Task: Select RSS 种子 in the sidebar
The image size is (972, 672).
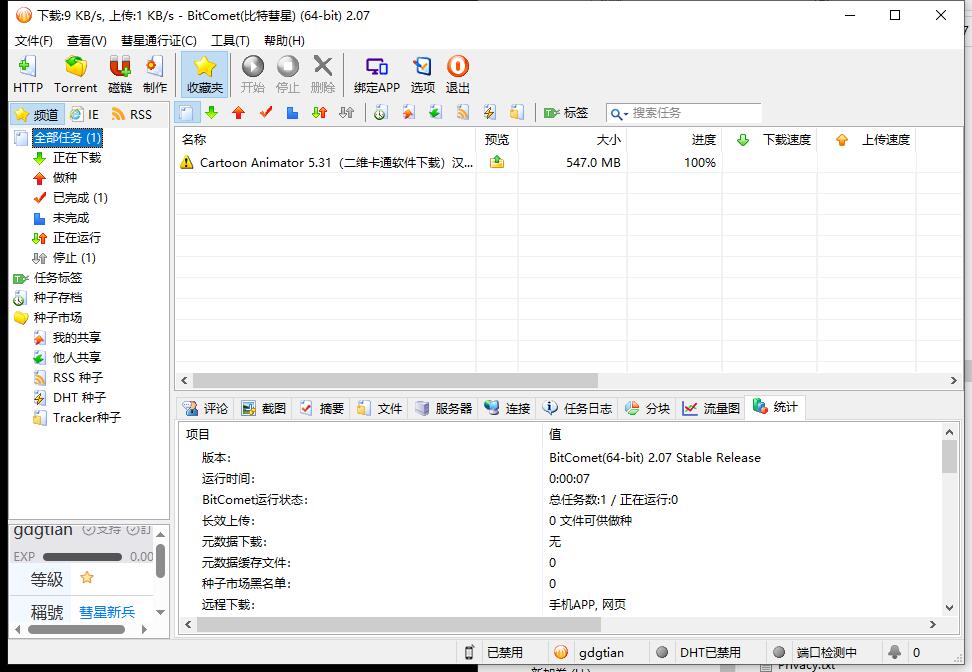Action: (x=77, y=378)
